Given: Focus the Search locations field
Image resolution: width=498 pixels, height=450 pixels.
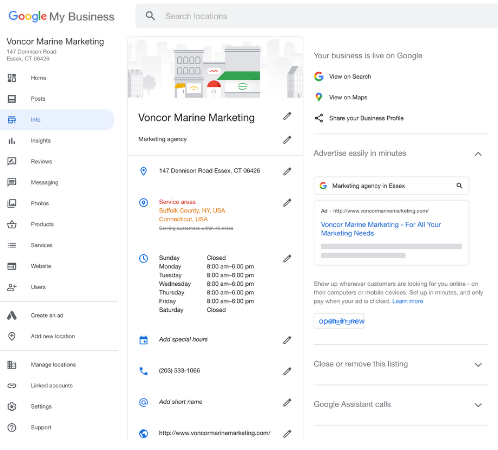Looking at the screenshot, I should point(317,16).
